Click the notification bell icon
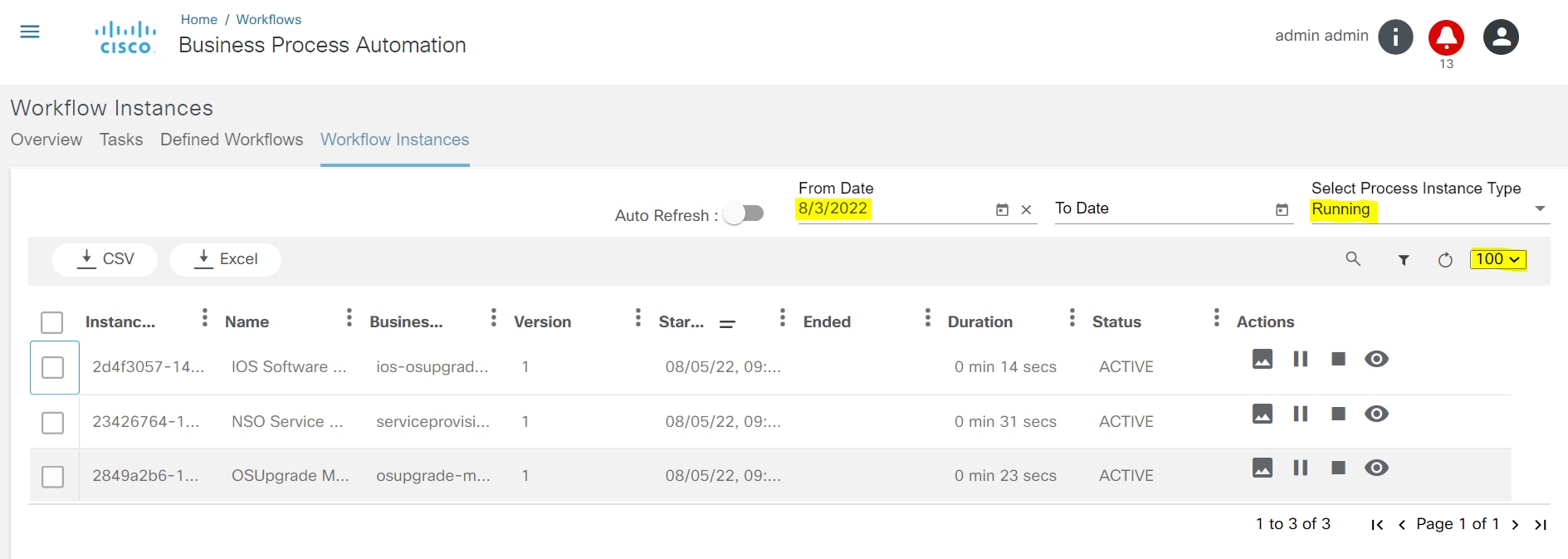The width and height of the screenshot is (1568, 559). pyautogui.click(x=1446, y=37)
